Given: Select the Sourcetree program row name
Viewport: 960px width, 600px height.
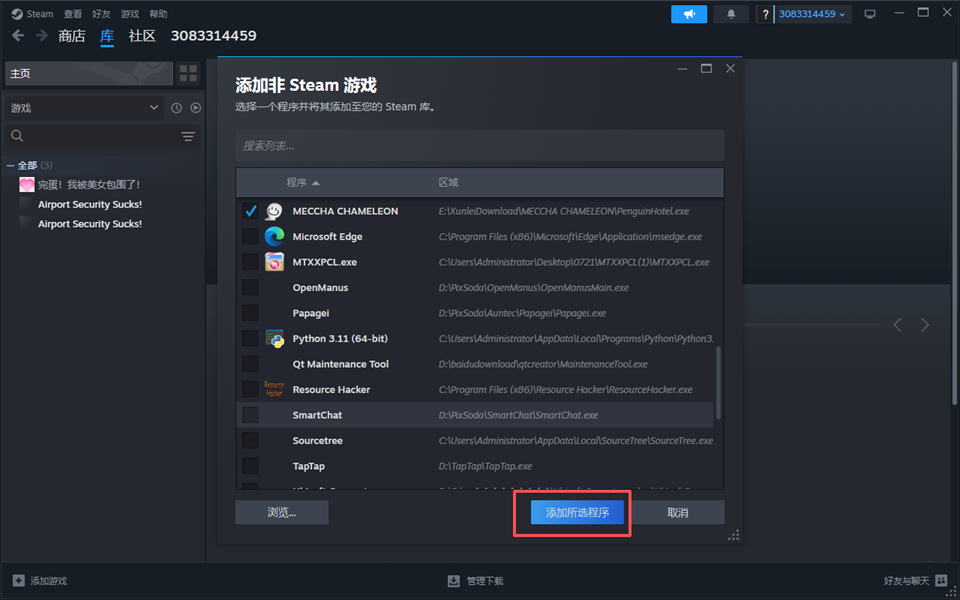Looking at the screenshot, I should pos(317,441).
